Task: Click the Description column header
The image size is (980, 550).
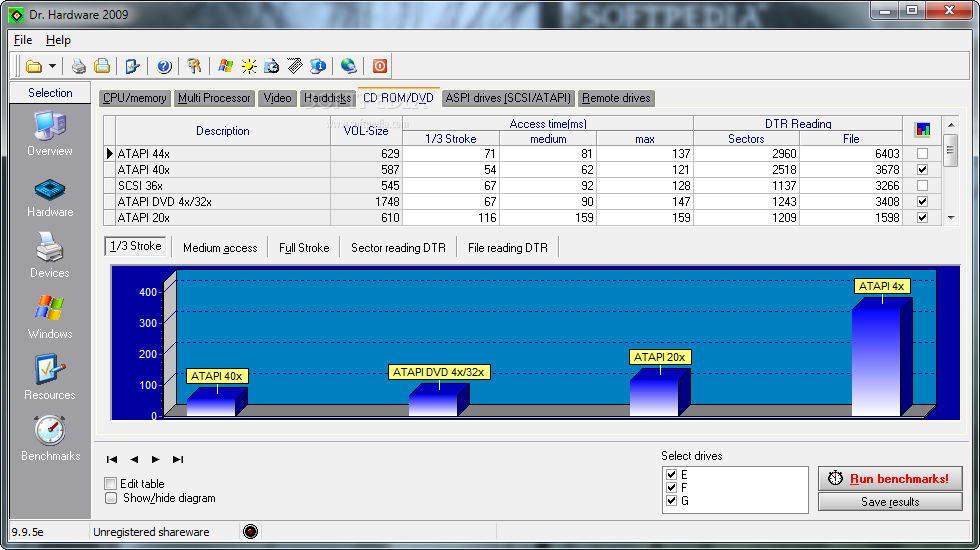Action: tap(222, 131)
